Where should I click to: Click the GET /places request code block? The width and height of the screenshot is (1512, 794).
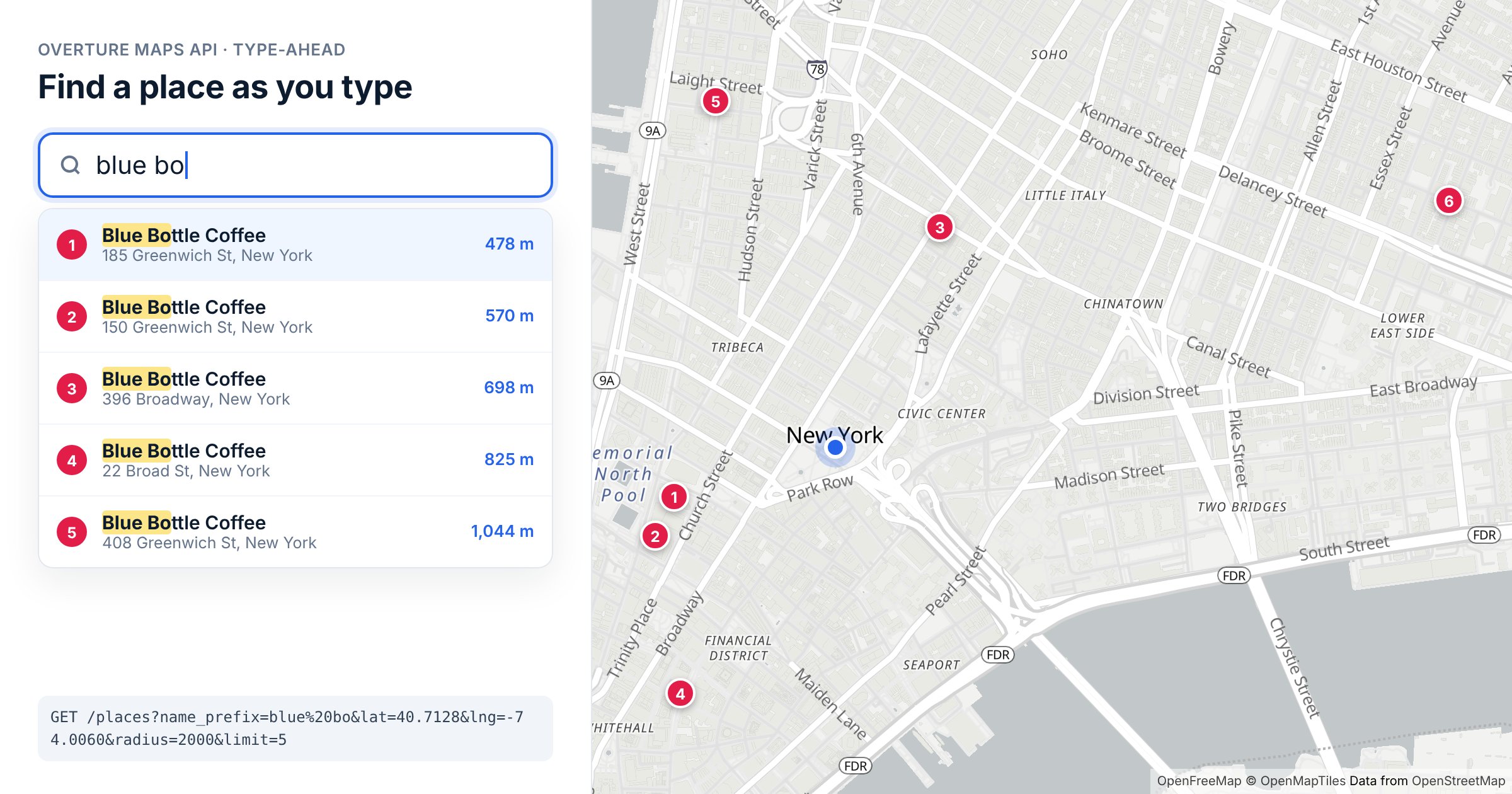tap(295, 728)
